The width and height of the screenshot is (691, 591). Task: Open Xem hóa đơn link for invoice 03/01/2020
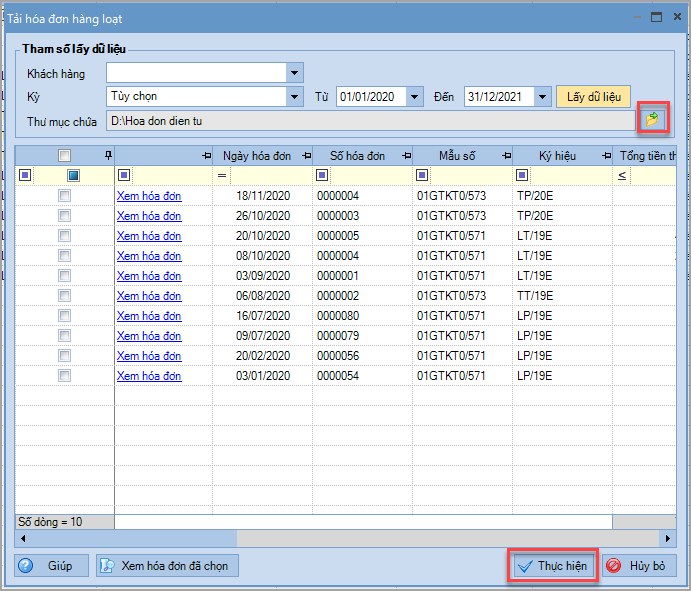pos(149,376)
